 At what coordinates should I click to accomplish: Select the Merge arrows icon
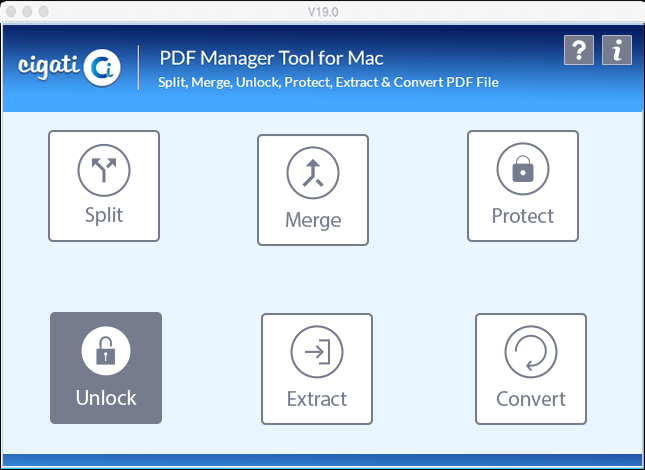point(313,173)
